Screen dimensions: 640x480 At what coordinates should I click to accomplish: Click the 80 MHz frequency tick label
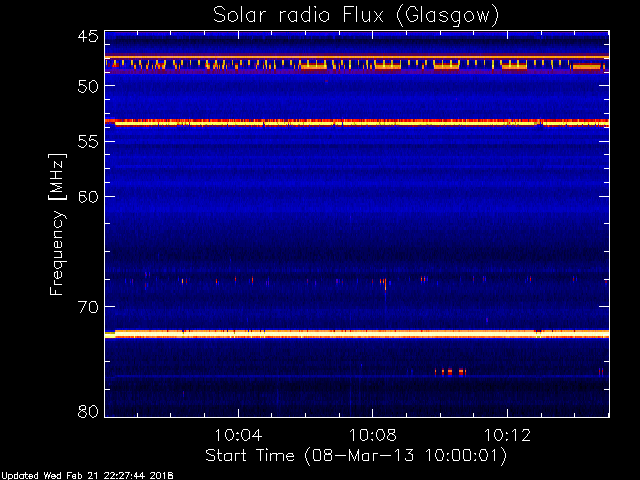click(x=88, y=411)
